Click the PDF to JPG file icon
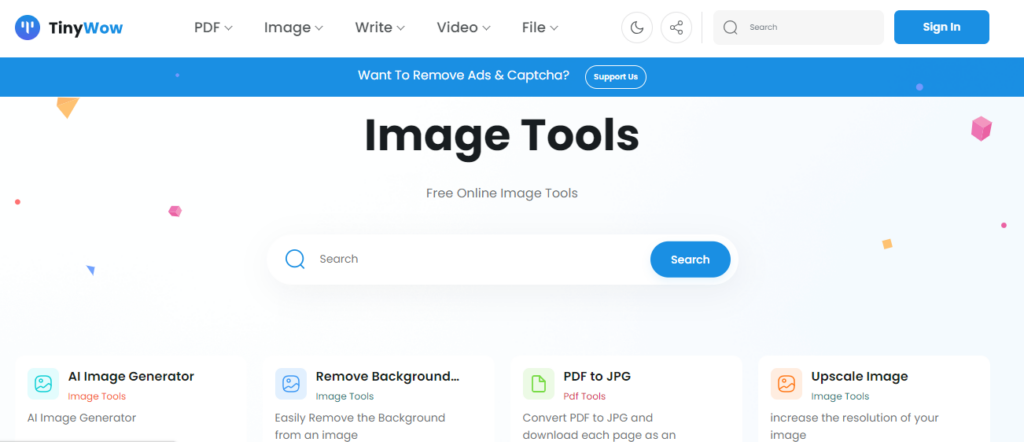This screenshot has width=1024, height=442. click(538, 383)
